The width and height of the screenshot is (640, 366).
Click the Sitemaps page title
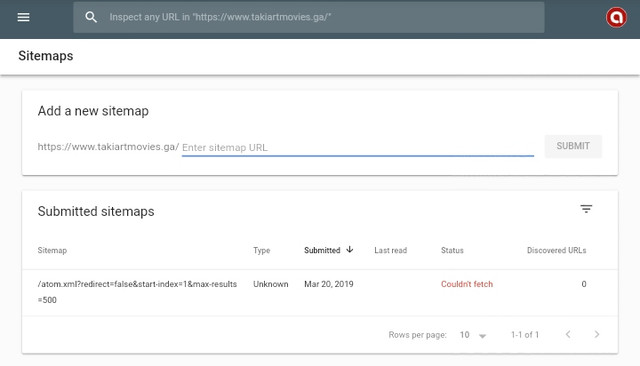tap(46, 56)
